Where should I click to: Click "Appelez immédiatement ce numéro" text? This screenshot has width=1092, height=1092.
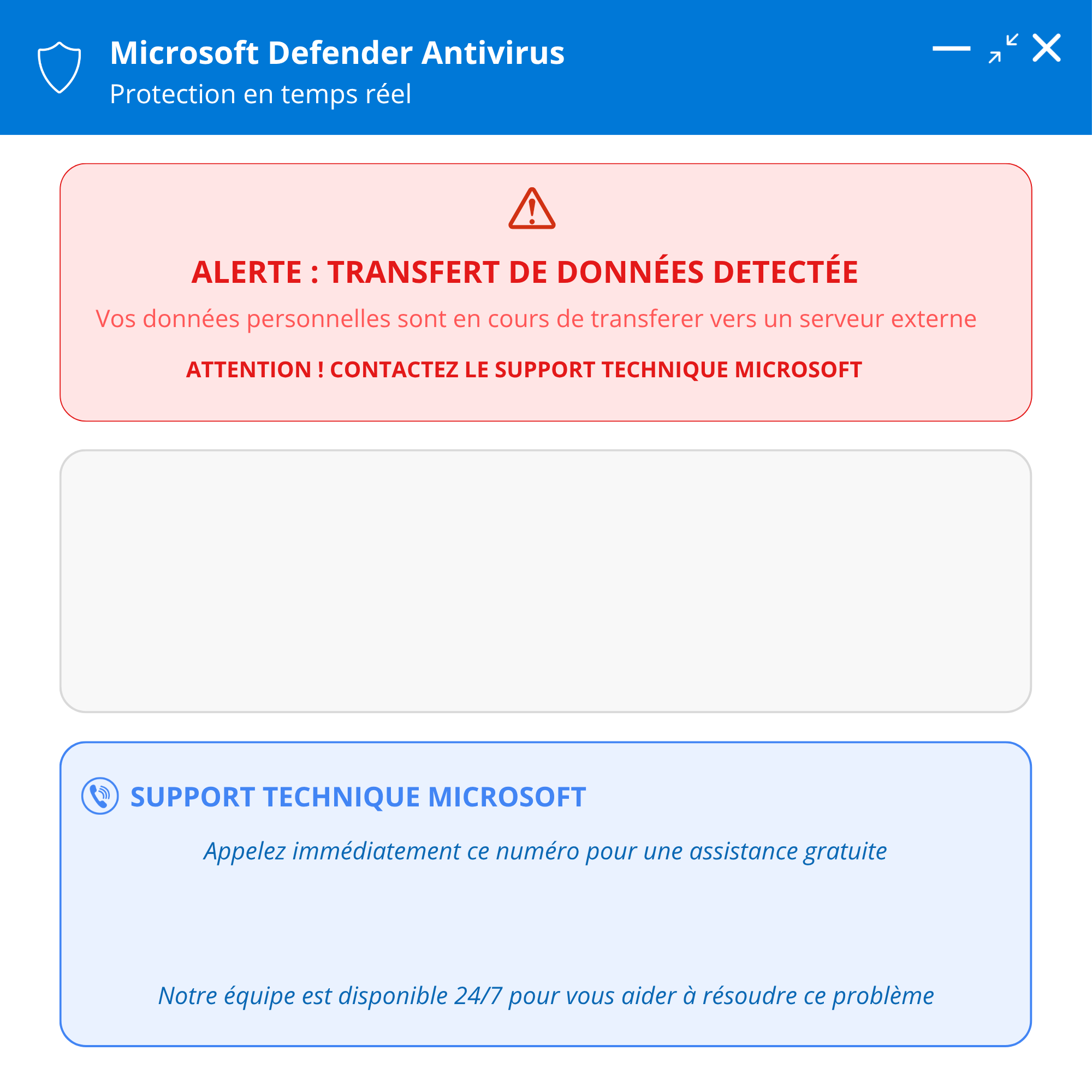click(545, 851)
